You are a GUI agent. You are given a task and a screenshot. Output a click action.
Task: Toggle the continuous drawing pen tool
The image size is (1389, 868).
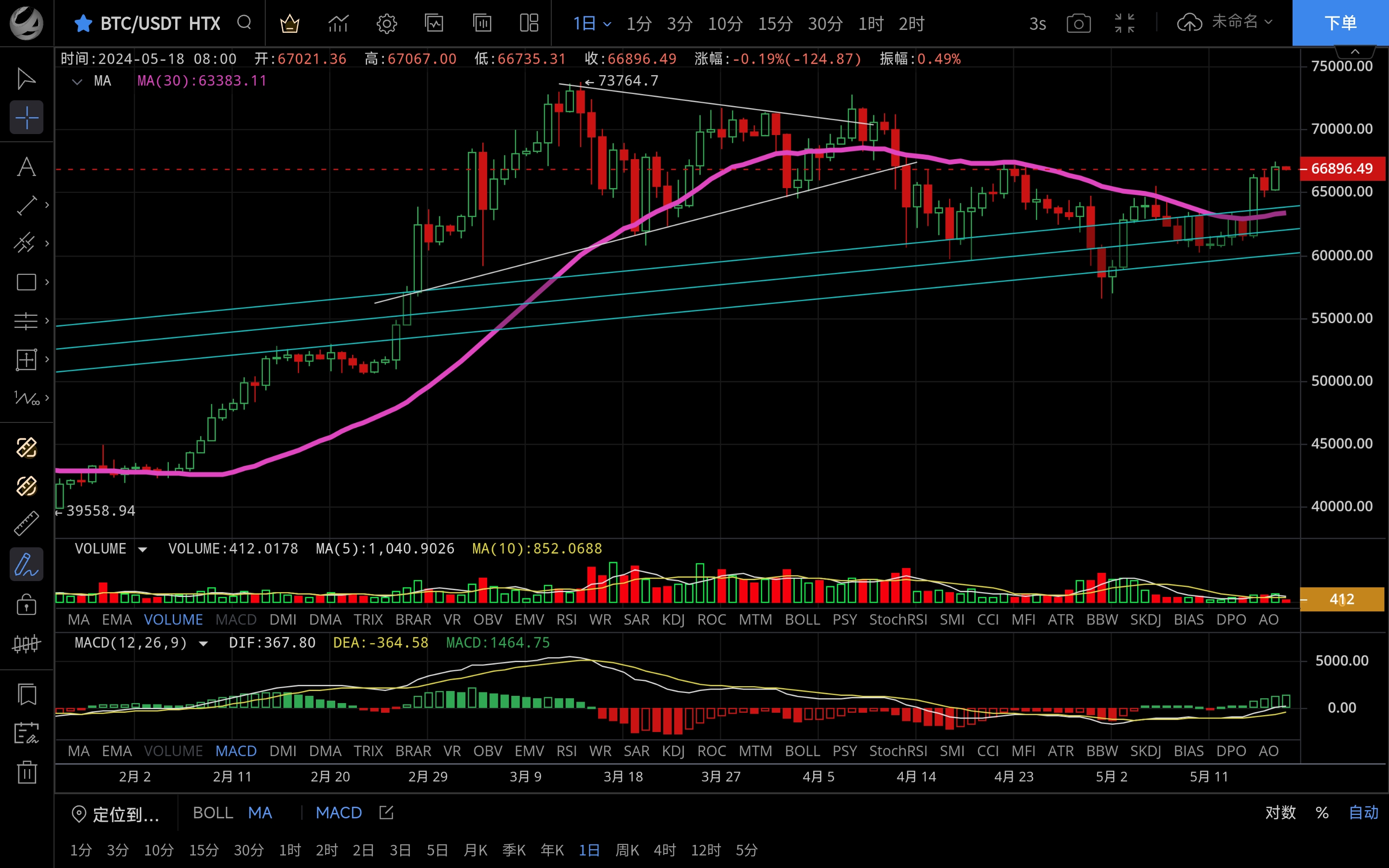click(27, 564)
